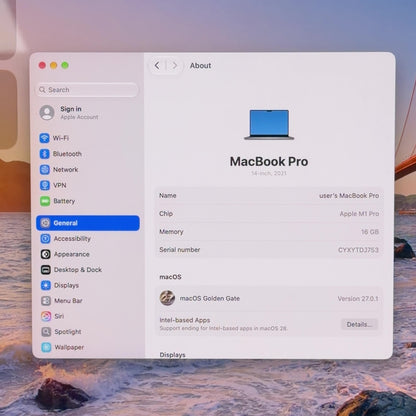Open Details for Intel-based Apps

(x=359, y=324)
